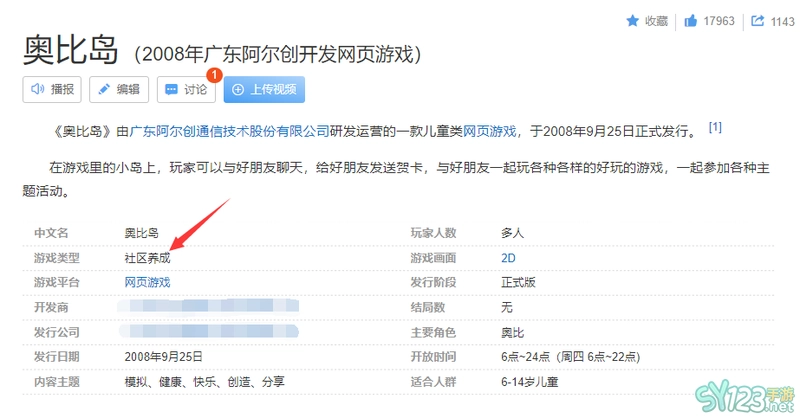Image resolution: width=800 pixels, height=418 pixels.
Task: Click the 游戏类型 field label
Action: 57,258
